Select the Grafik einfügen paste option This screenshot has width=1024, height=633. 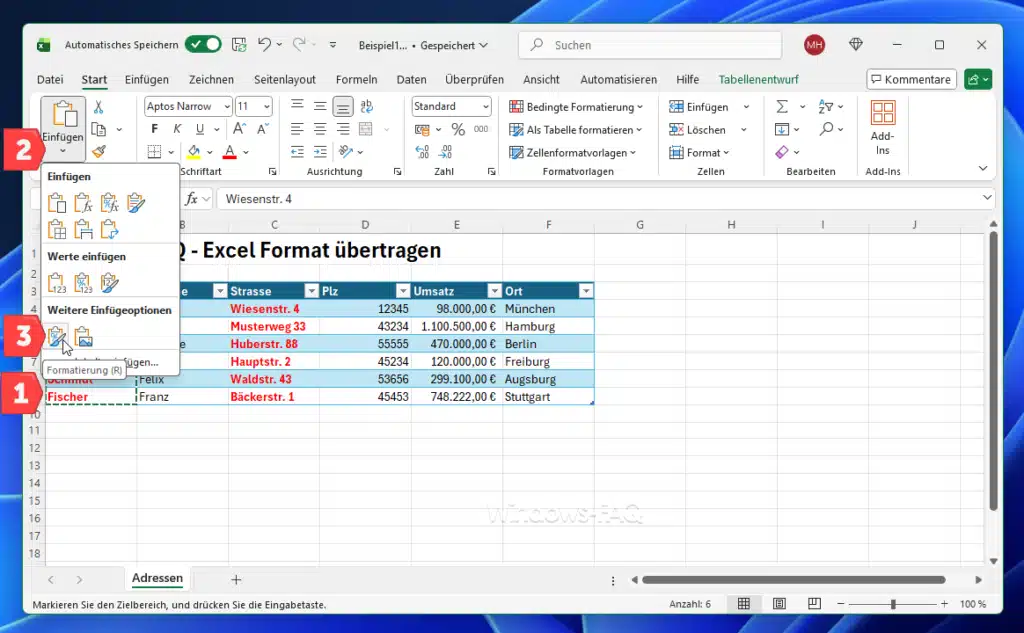pos(84,334)
